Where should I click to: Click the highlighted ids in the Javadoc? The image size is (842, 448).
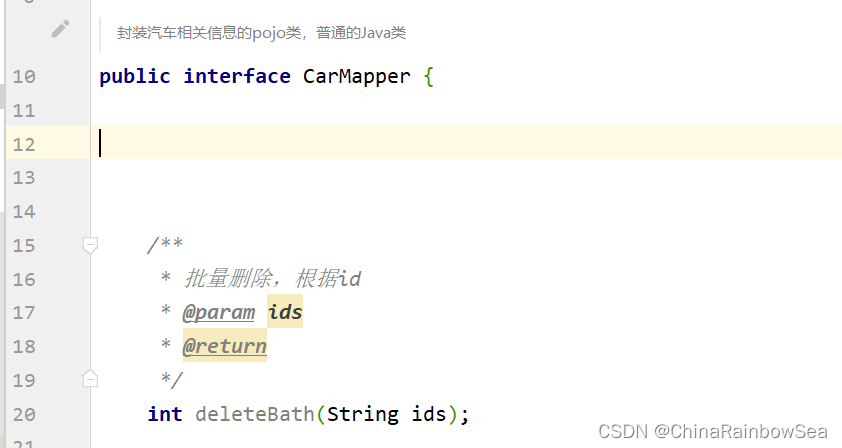pyautogui.click(x=285, y=313)
